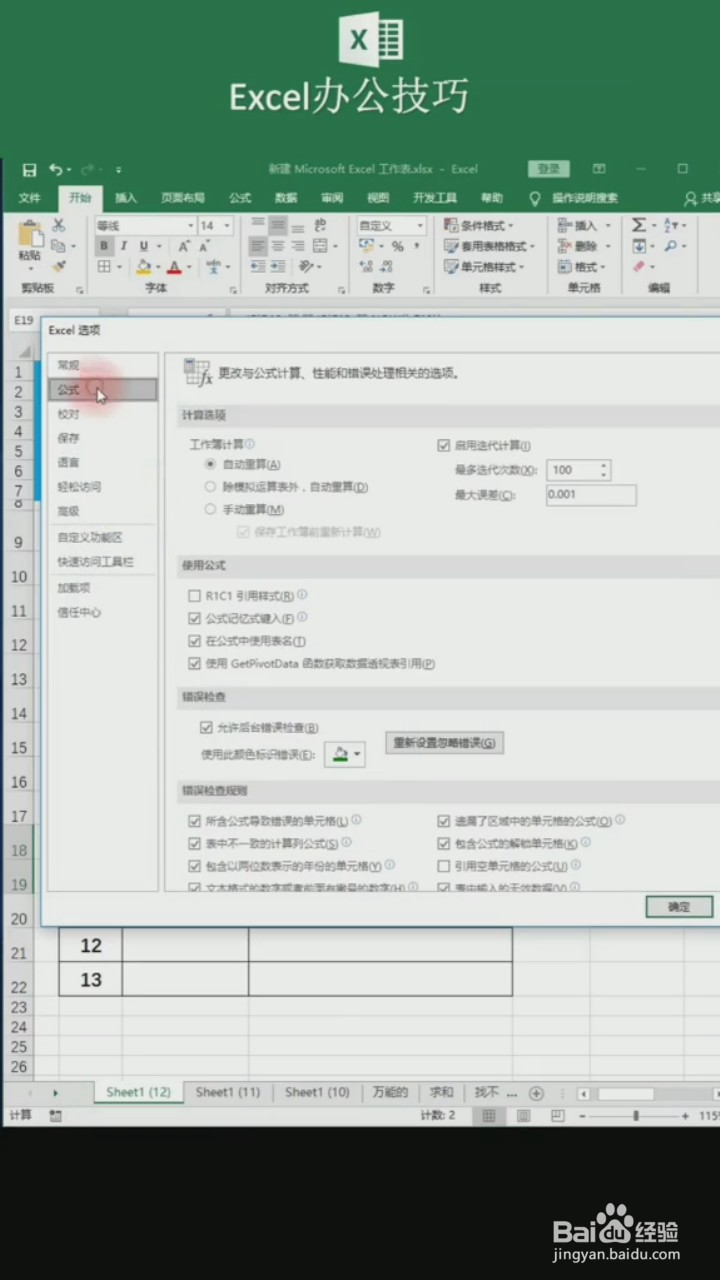This screenshot has height=1280, width=720.
Task: Switch to the Insert ribbon tab
Action: [x=126, y=198]
